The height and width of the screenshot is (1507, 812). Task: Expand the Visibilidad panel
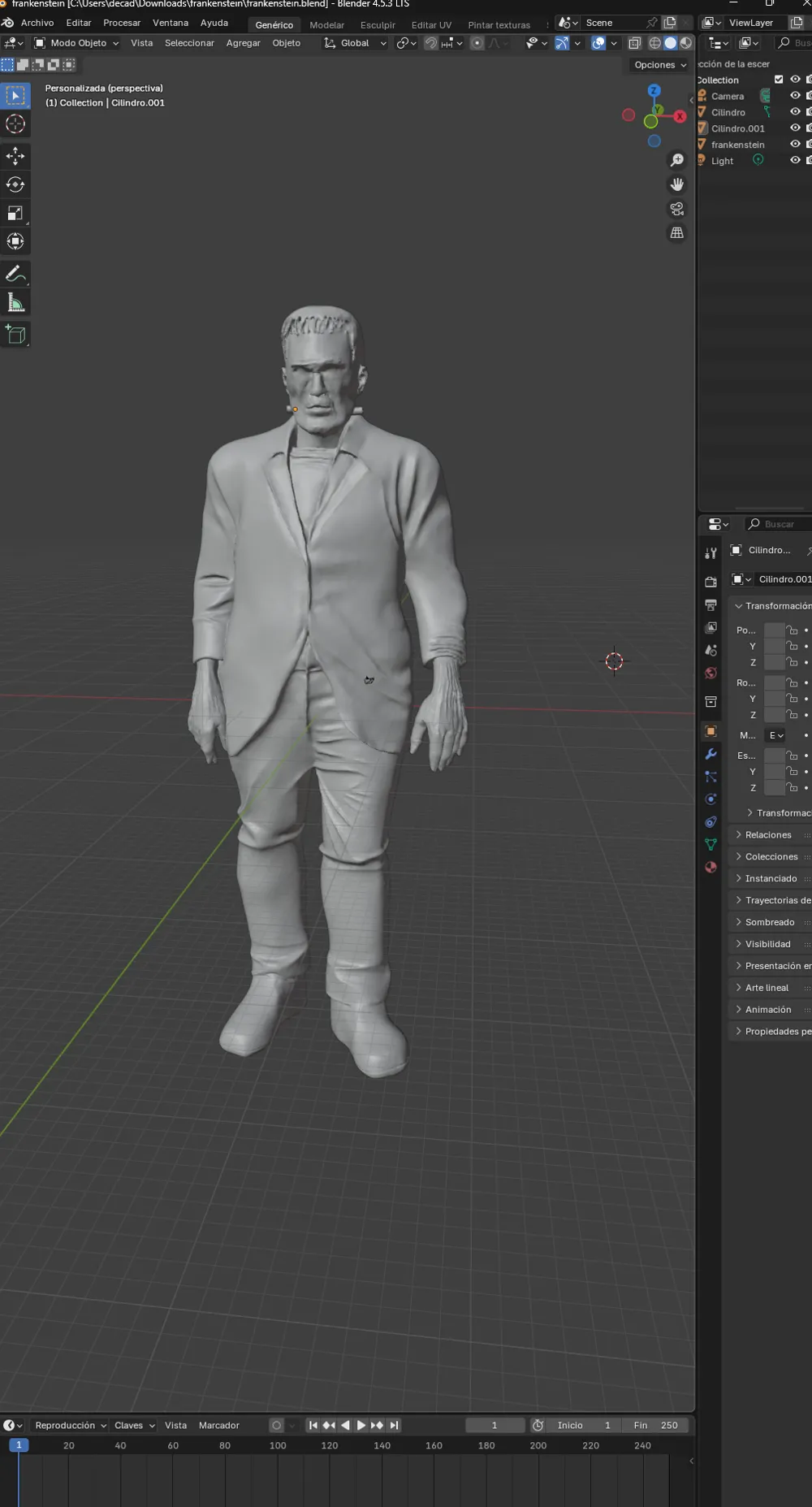point(770,944)
